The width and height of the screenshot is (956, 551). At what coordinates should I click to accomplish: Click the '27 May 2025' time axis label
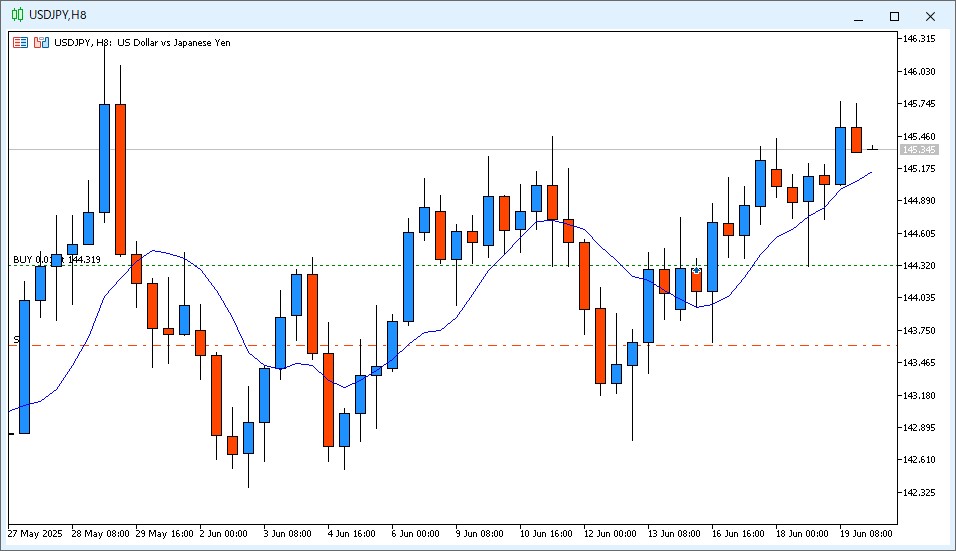point(35,534)
